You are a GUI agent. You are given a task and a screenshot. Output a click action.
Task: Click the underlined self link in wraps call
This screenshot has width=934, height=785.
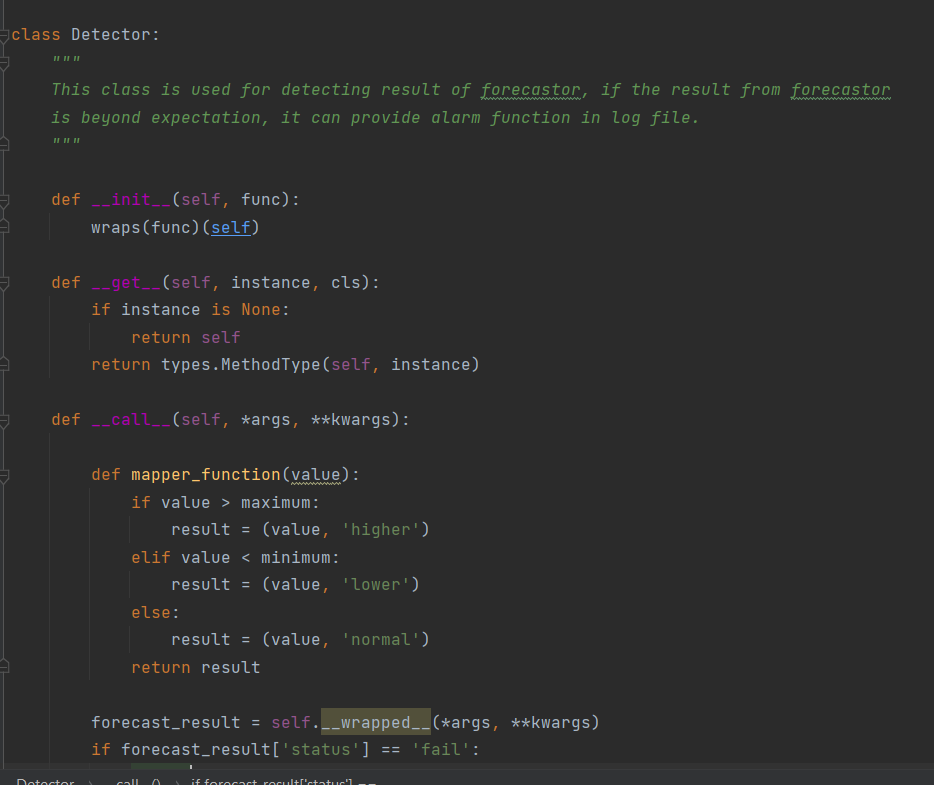pyautogui.click(x=230, y=227)
